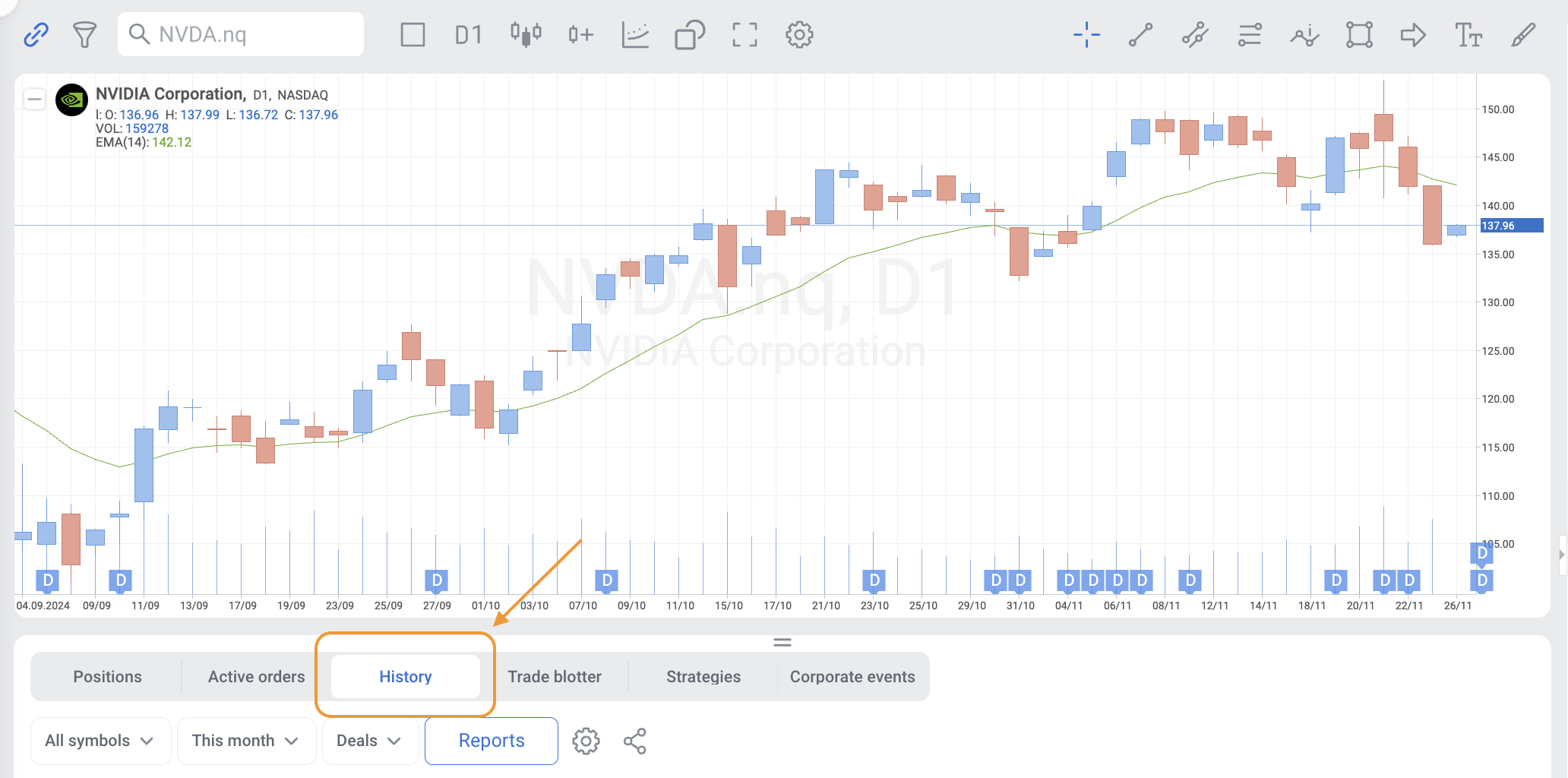Click the Reports button
This screenshot has width=1568, height=778.
pyautogui.click(x=492, y=741)
